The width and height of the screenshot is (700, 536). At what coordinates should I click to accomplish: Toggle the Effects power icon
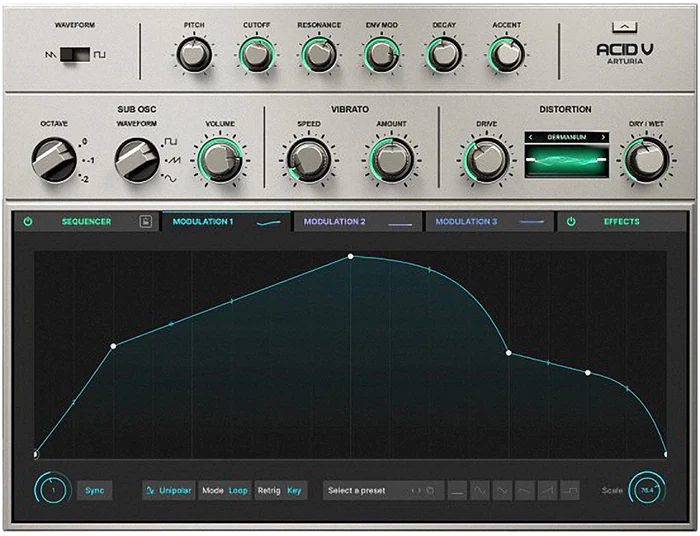(x=571, y=221)
